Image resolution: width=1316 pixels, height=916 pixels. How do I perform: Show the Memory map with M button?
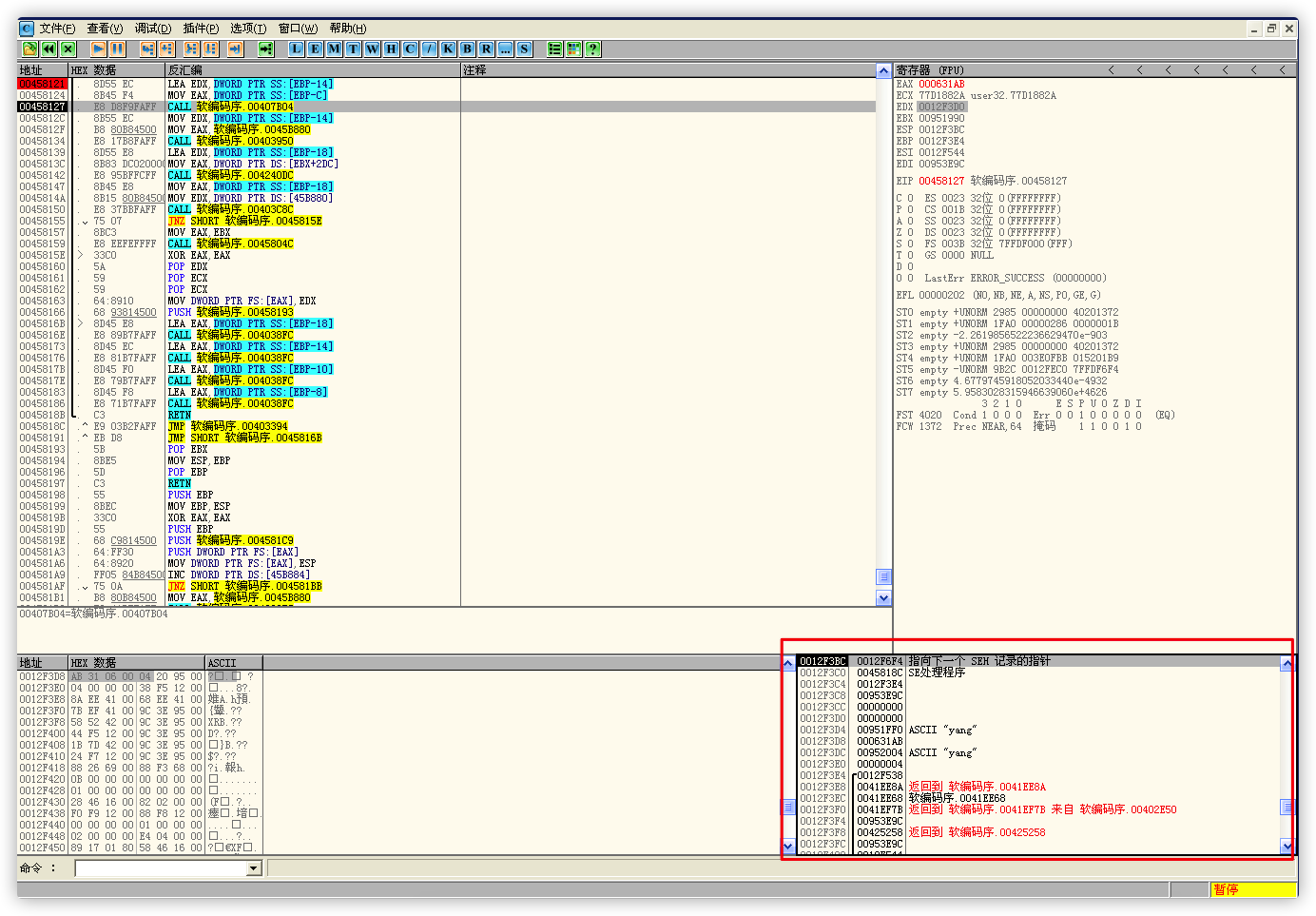[335, 49]
